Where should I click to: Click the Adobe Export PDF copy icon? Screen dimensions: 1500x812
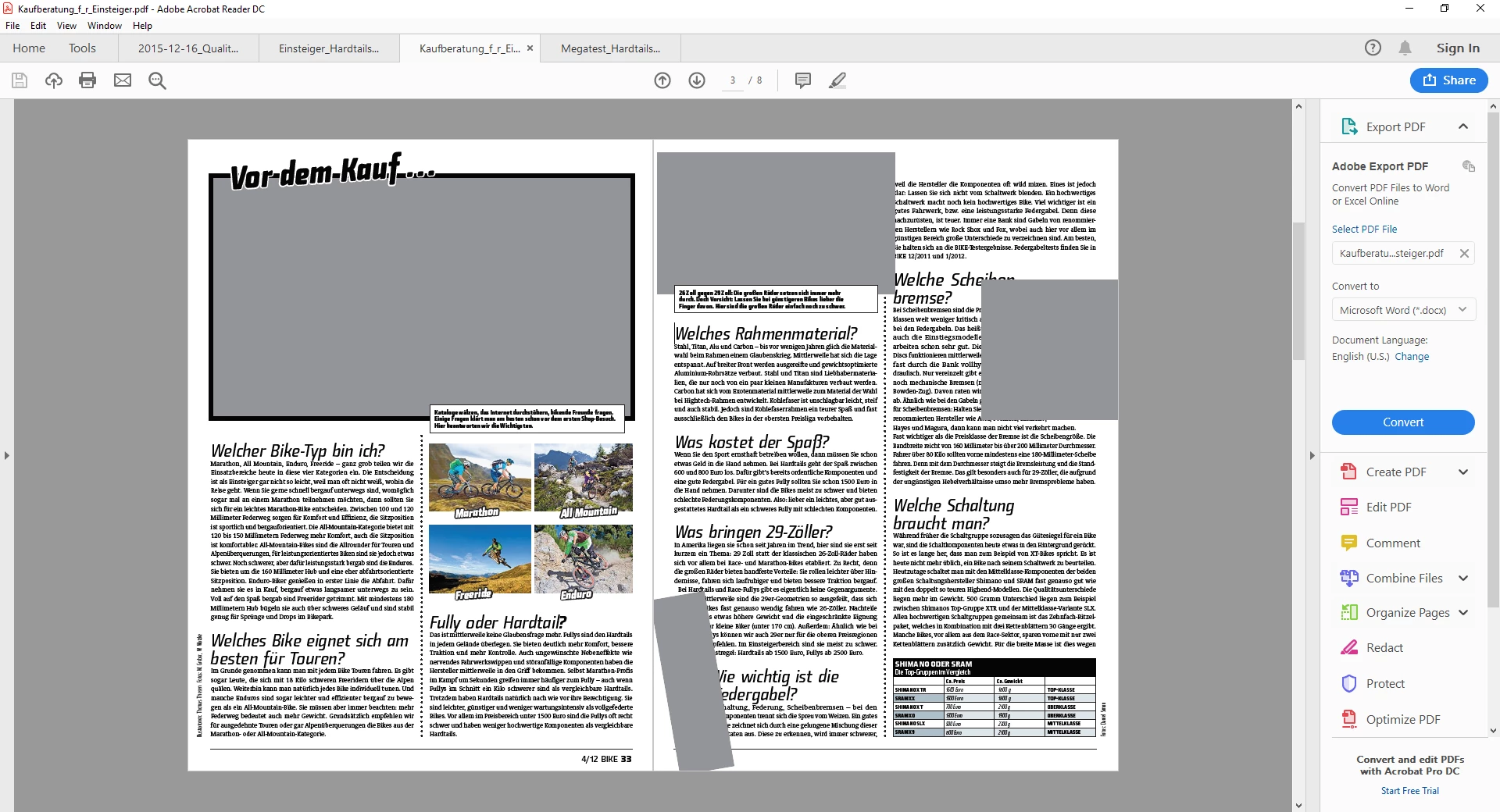pyautogui.click(x=1468, y=166)
